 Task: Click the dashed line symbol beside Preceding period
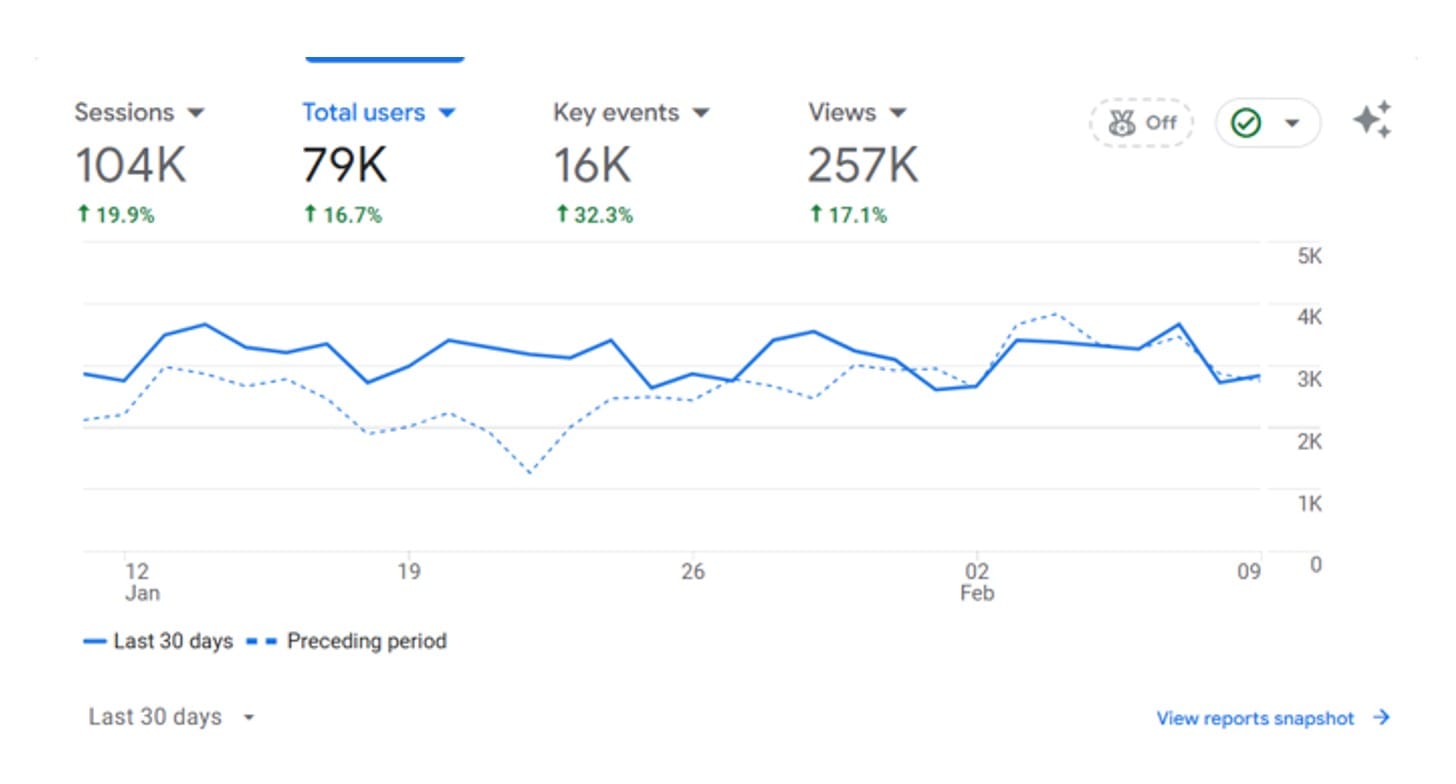coord(264,641)
